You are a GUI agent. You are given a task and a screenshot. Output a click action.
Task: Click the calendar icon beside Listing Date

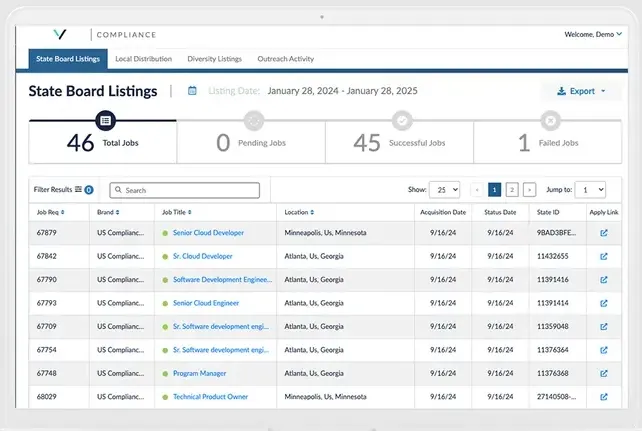point(192,91)
